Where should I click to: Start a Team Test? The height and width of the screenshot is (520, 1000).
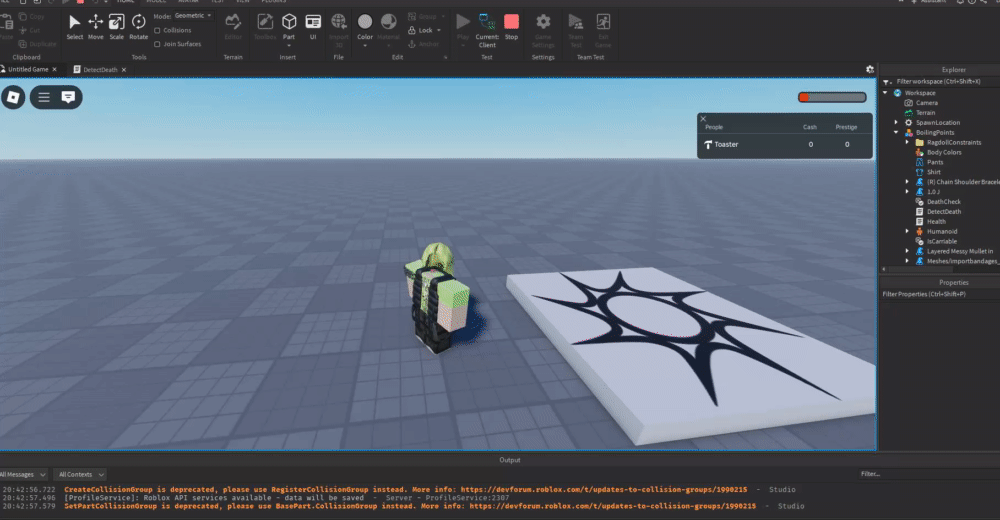576,31
